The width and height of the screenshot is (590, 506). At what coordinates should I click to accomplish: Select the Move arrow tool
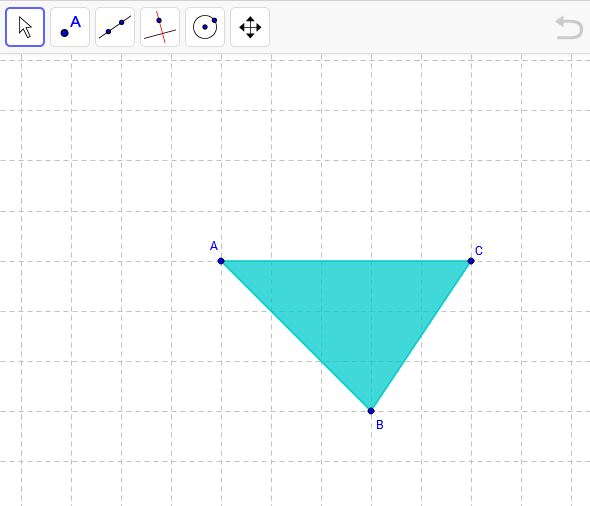pyautogui.click(x=25, y=27)
